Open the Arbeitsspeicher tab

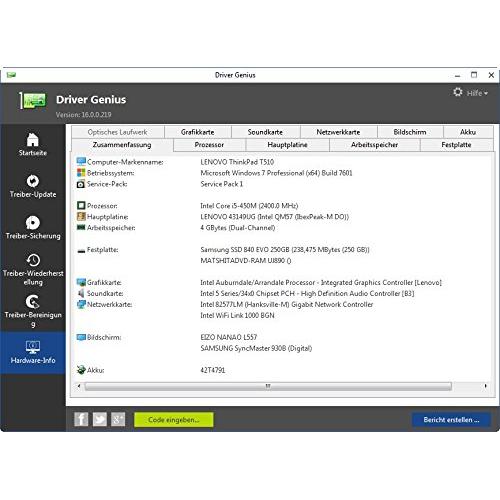[x=374, y=145]
